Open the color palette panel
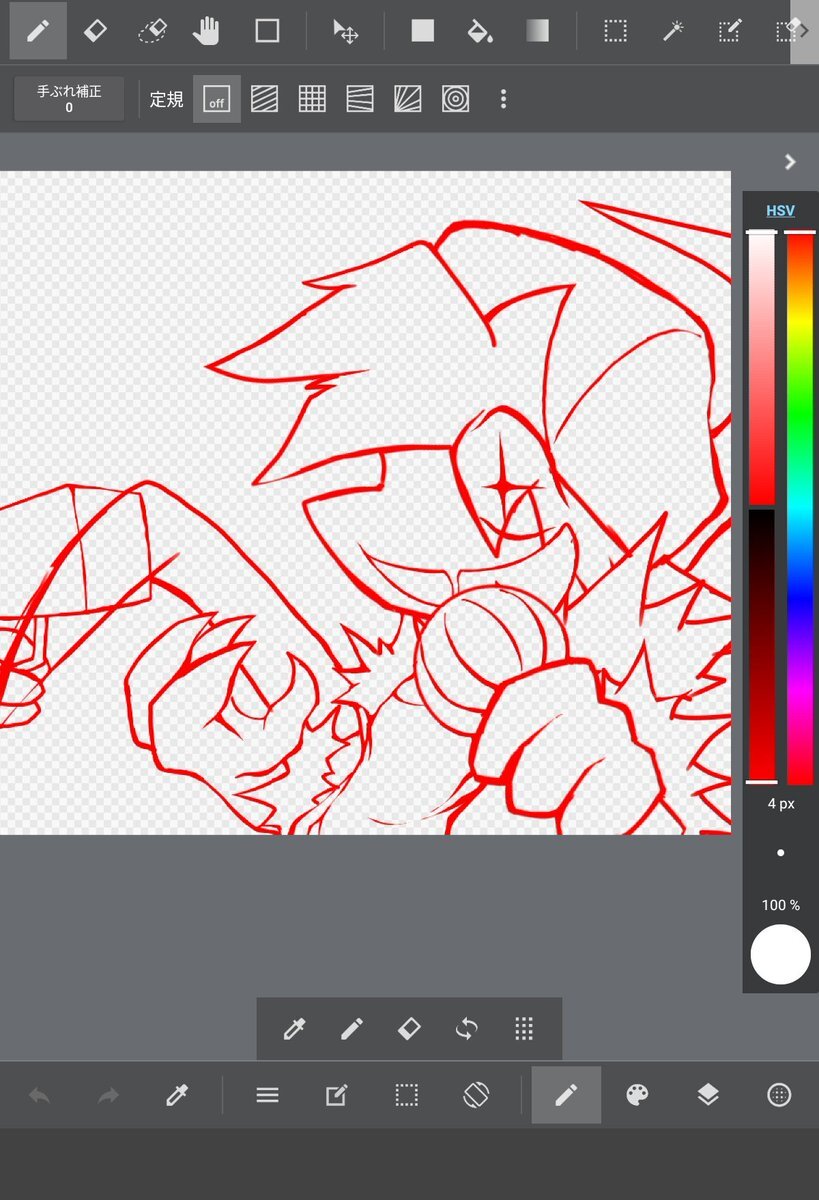 click(x=637, y=1096)
